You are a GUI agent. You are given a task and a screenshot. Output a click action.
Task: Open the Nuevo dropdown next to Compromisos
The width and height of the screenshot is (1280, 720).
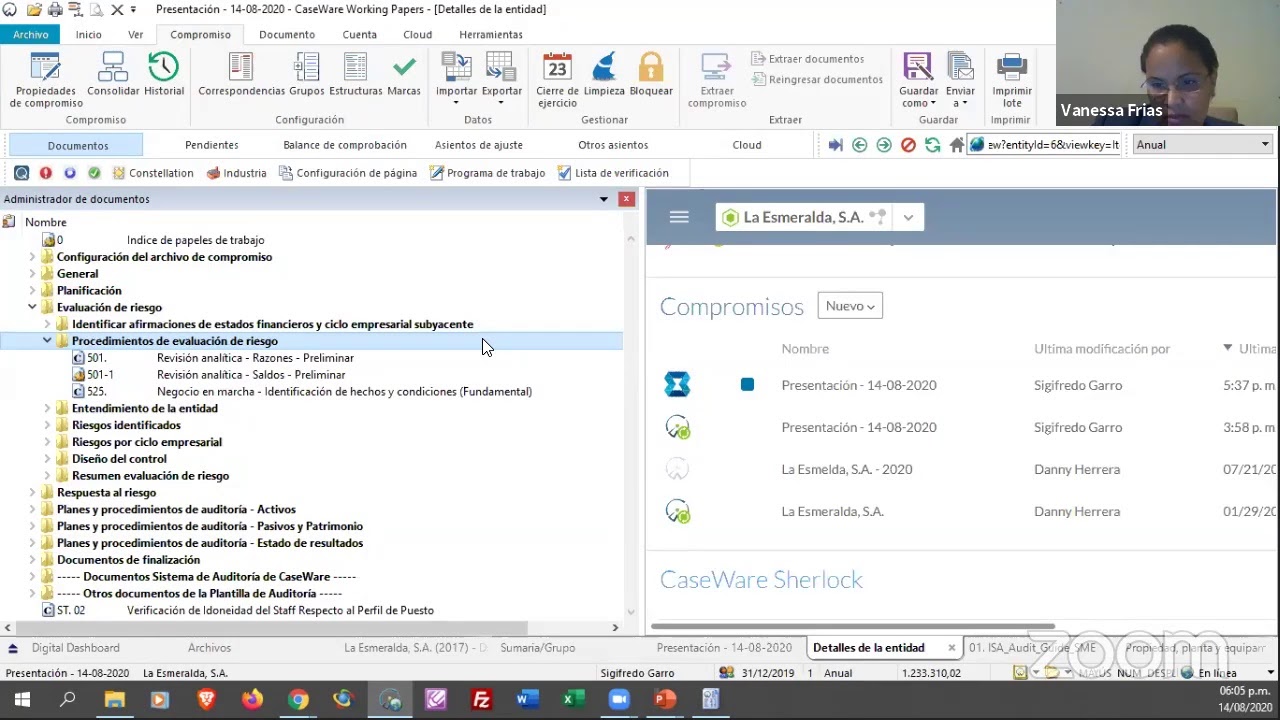click(x=850, y=306)
